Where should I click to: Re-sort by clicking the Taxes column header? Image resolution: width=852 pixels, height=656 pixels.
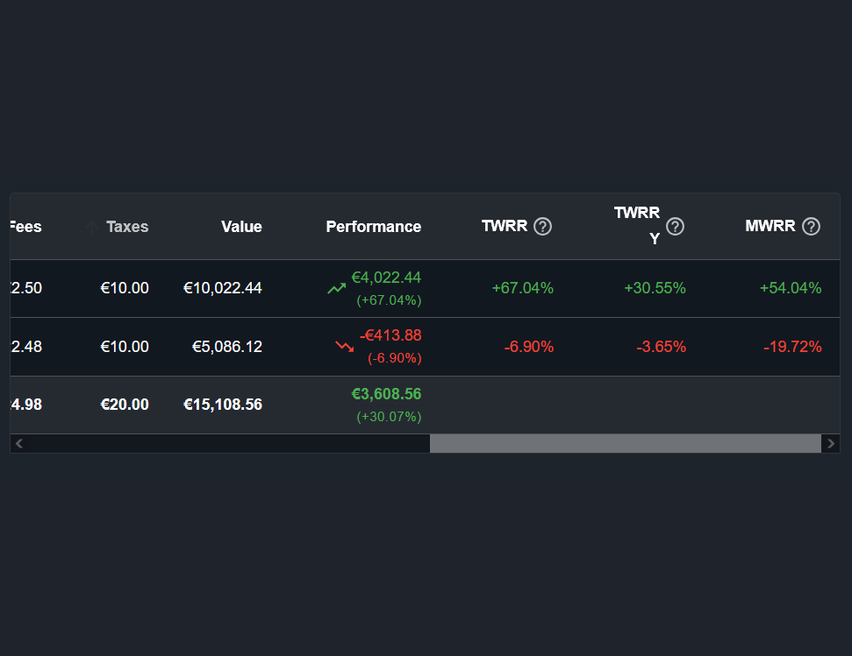point(127,226)
